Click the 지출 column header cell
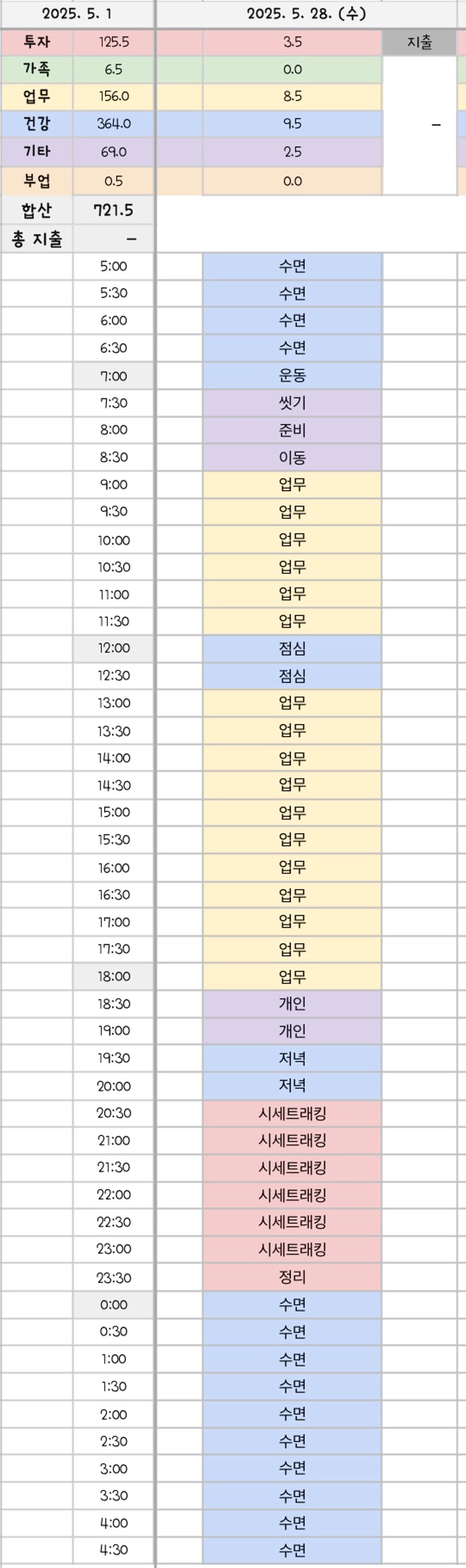This screenshot has width=466, height=1568. point(419,42)
